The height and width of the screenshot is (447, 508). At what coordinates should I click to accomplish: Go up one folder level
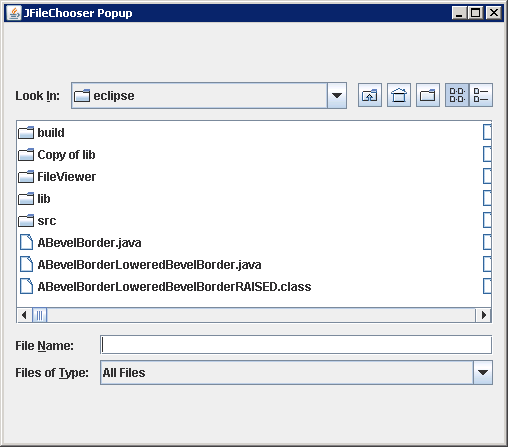tap(370, 95)
